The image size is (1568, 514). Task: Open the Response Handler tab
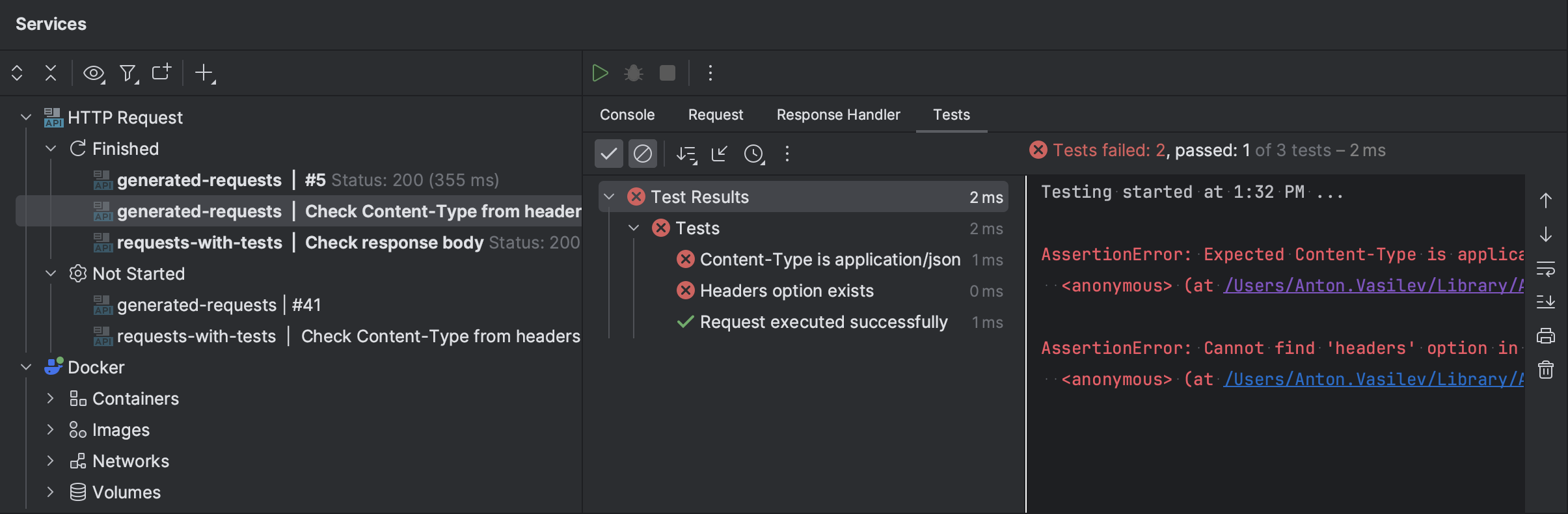838,115
